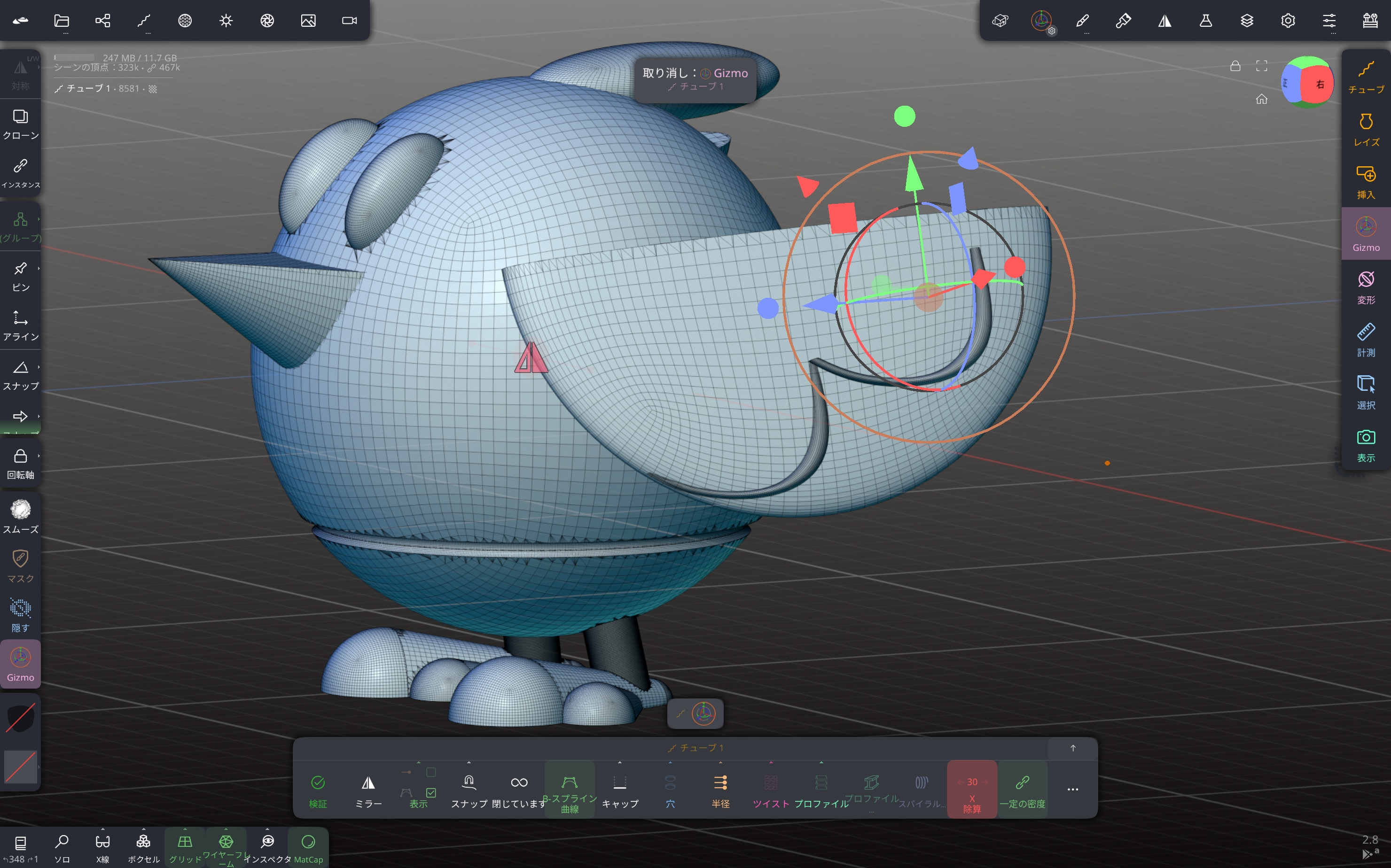Select the チューブ tool in right panel

pos(1366,77)
